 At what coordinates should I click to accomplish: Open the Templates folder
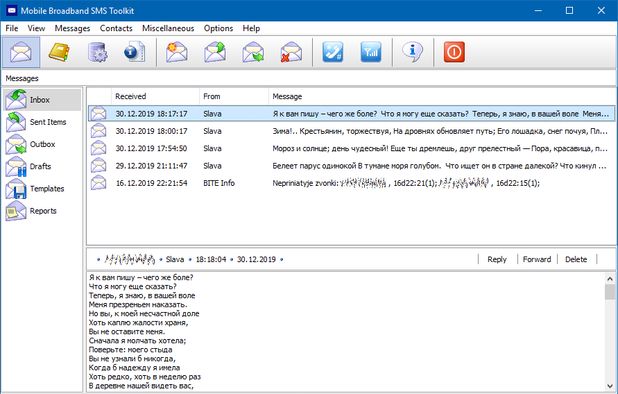[42, 189]
